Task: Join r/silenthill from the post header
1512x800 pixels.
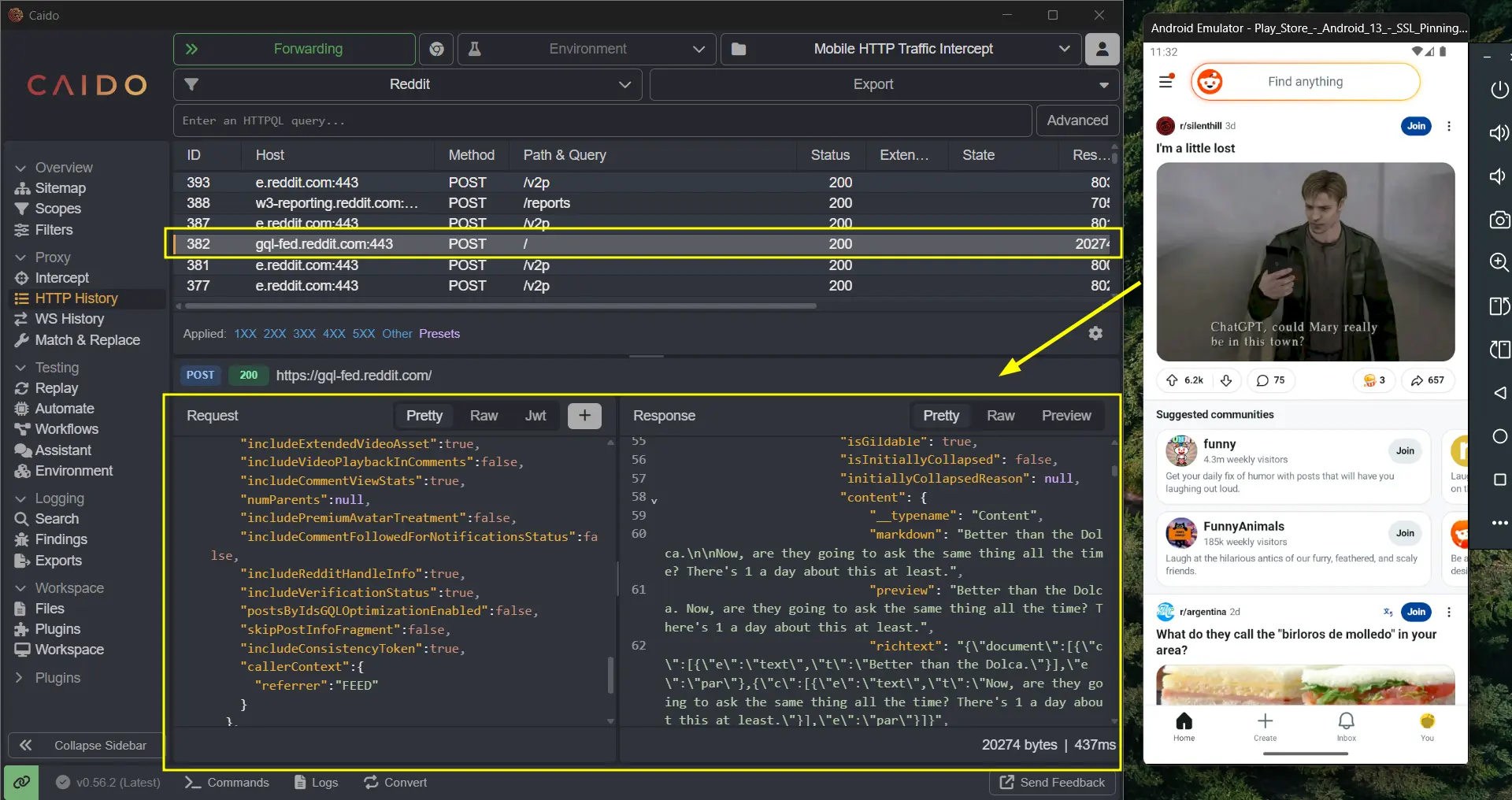Action: click(x=1416, y=126)
